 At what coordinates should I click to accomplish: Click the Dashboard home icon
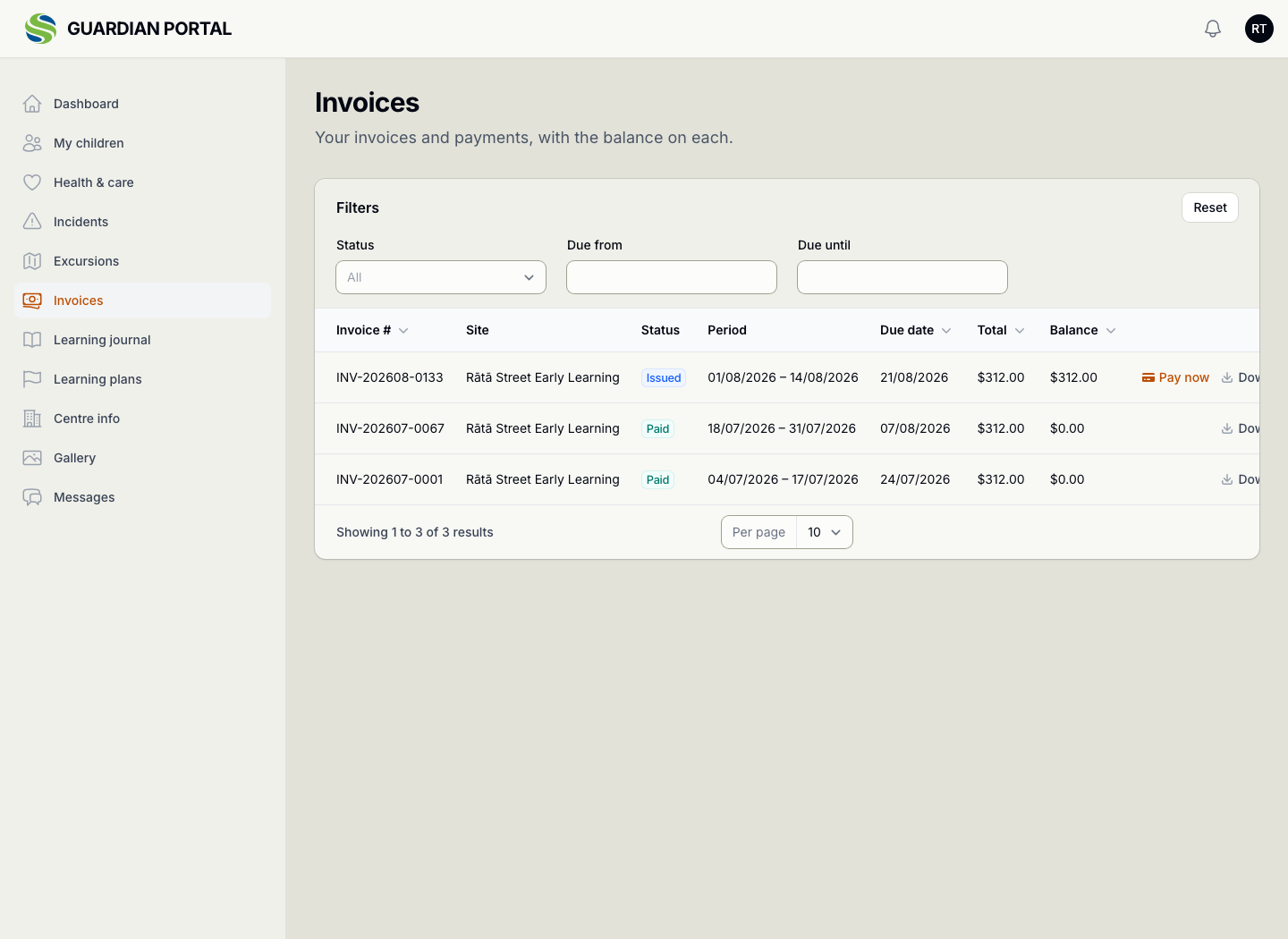tap(32, 104)
